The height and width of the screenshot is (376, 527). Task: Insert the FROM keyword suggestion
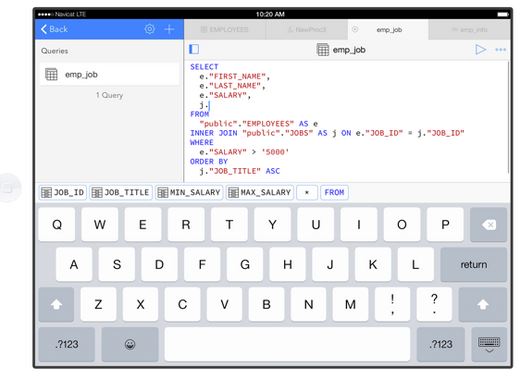point(334,193)
